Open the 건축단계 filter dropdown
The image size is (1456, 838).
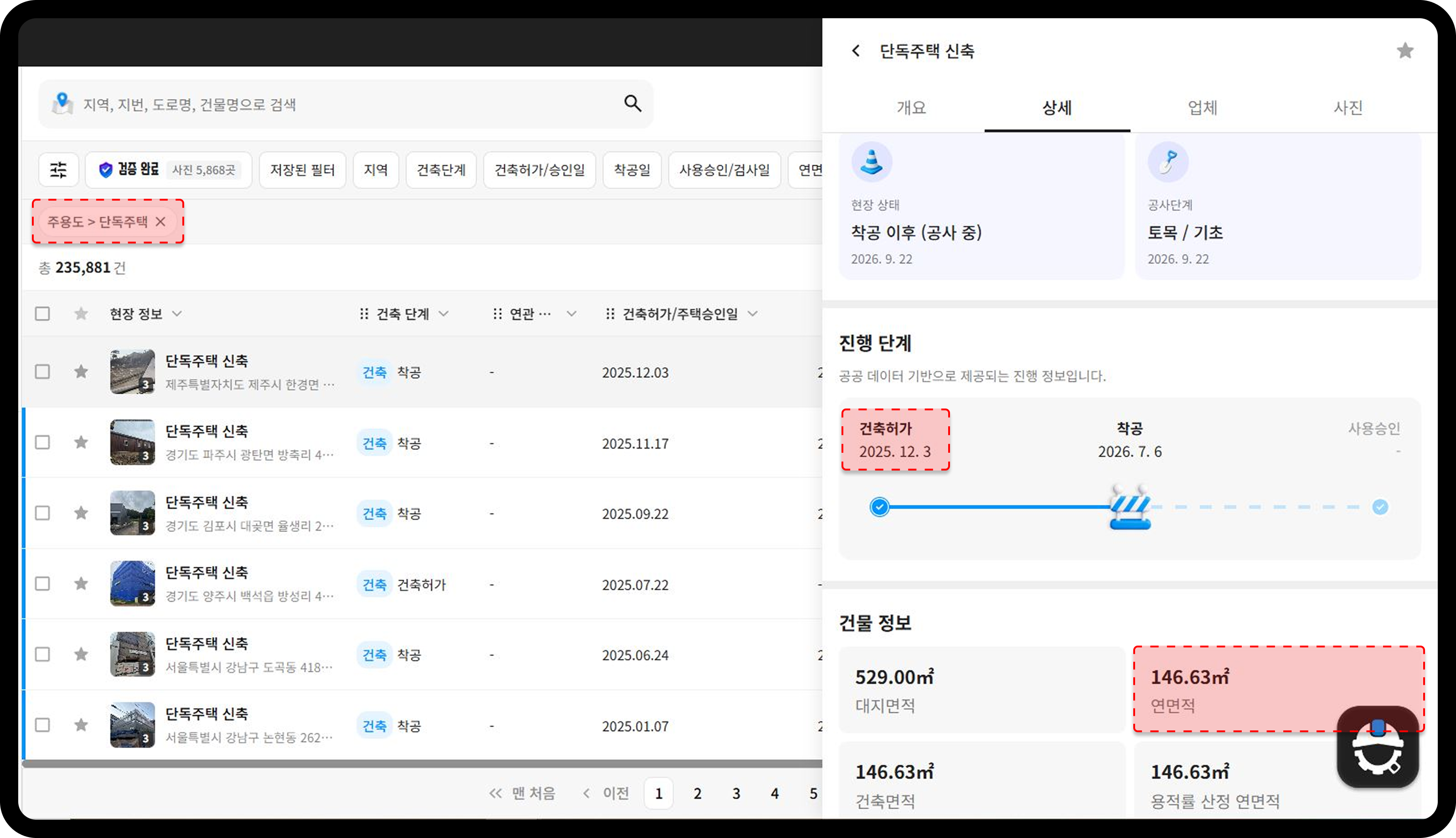(441, 170)
